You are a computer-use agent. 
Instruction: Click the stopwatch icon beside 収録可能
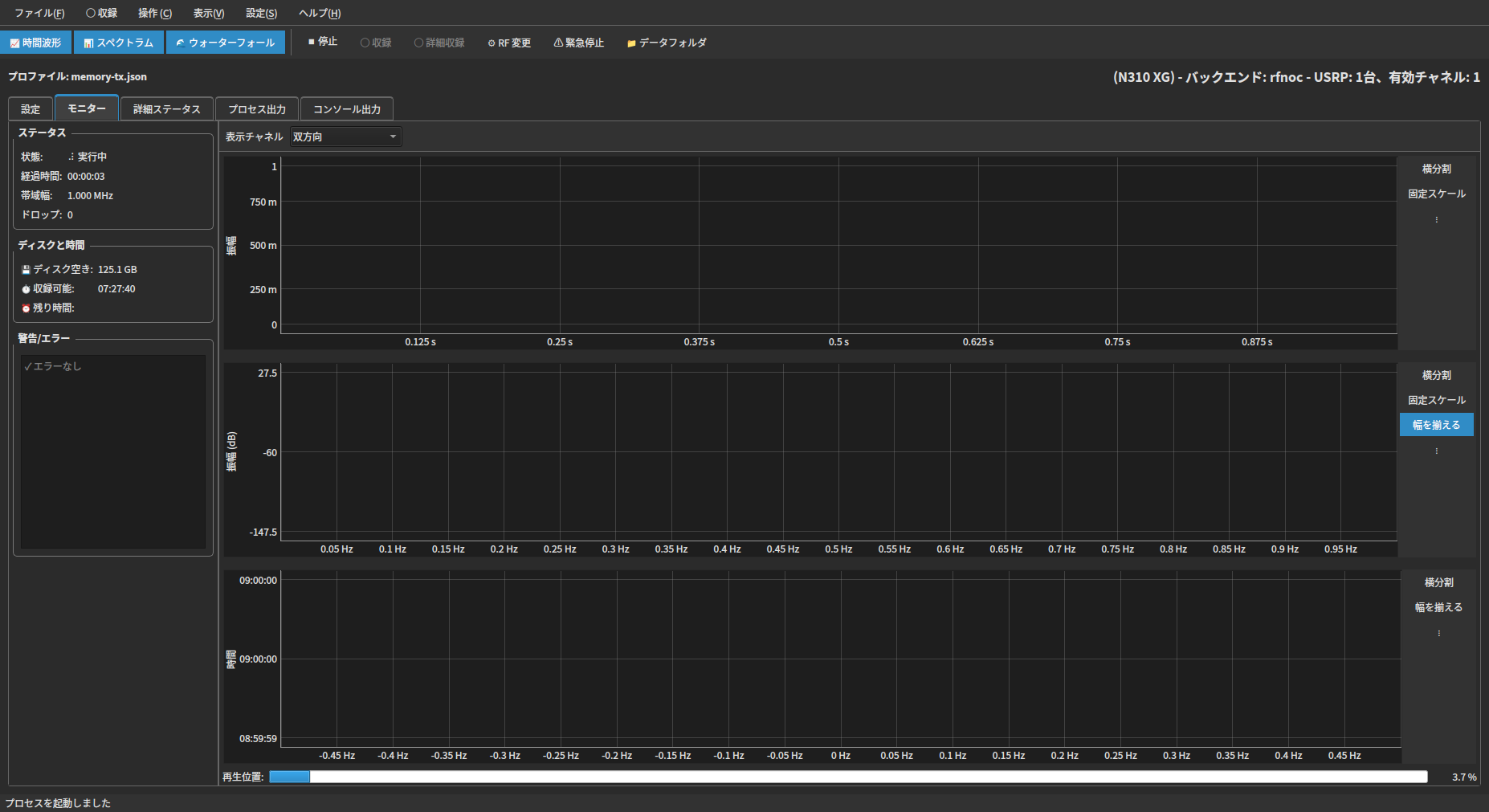point(26,289)
